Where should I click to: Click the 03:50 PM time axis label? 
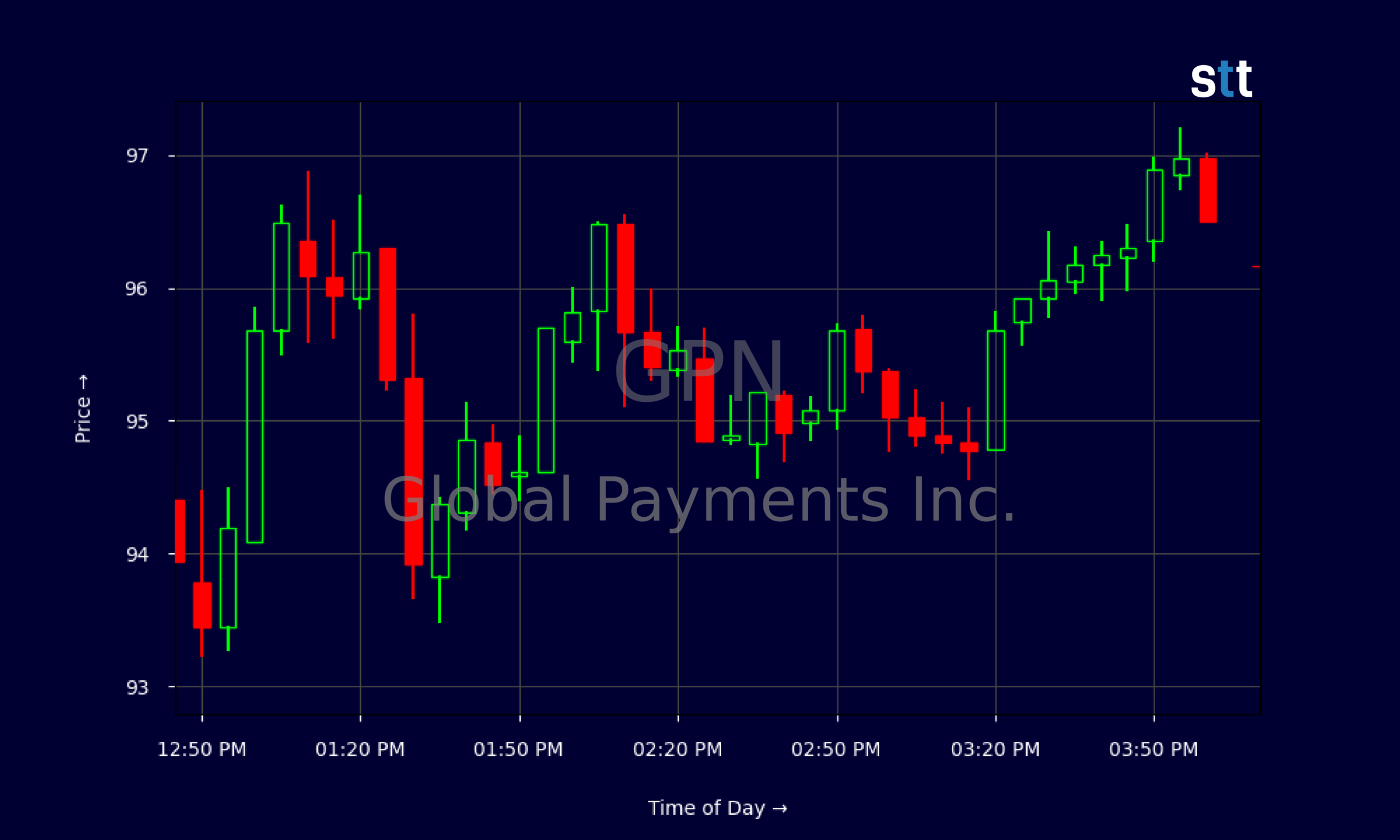pyautogui.click(x=1154, y=749)
